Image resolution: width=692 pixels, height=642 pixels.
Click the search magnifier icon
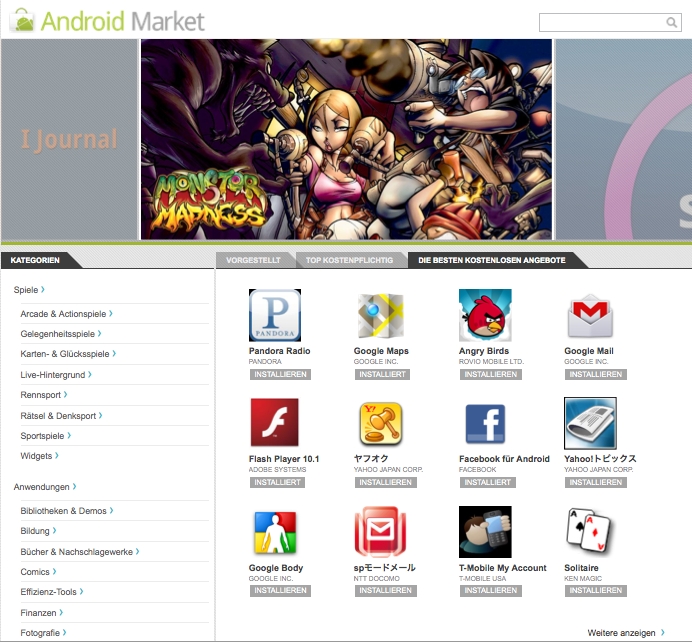[671, 22]
